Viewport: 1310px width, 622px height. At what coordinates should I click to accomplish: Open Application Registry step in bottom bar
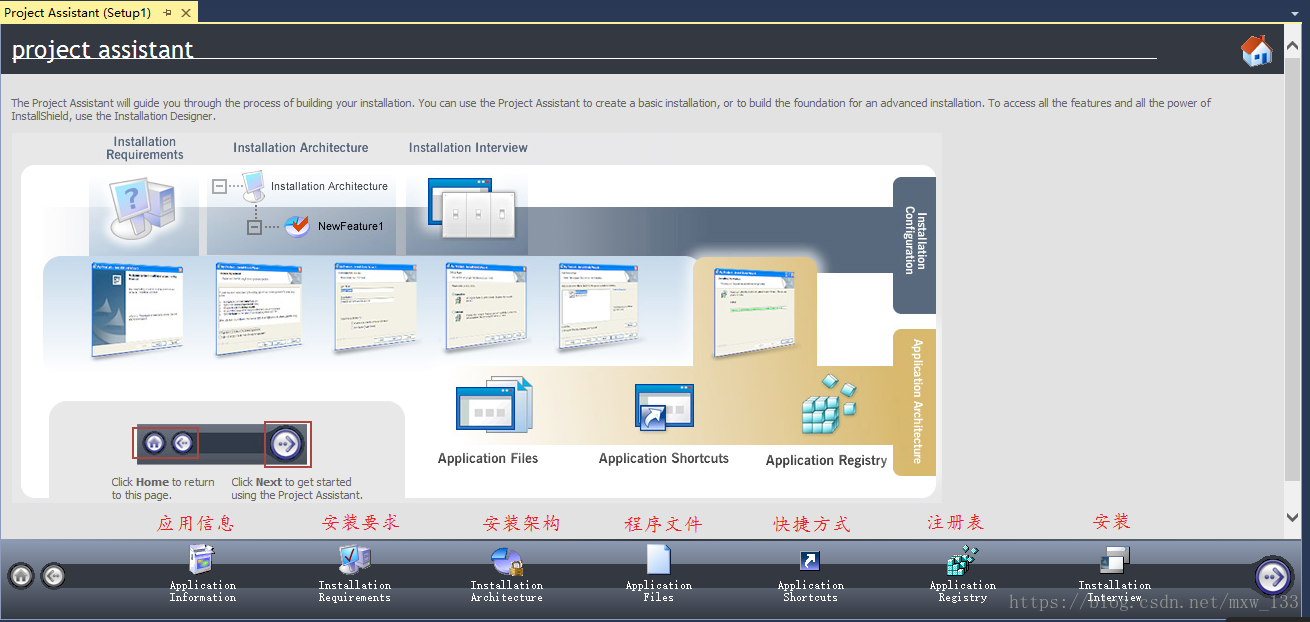coord(962,574)
